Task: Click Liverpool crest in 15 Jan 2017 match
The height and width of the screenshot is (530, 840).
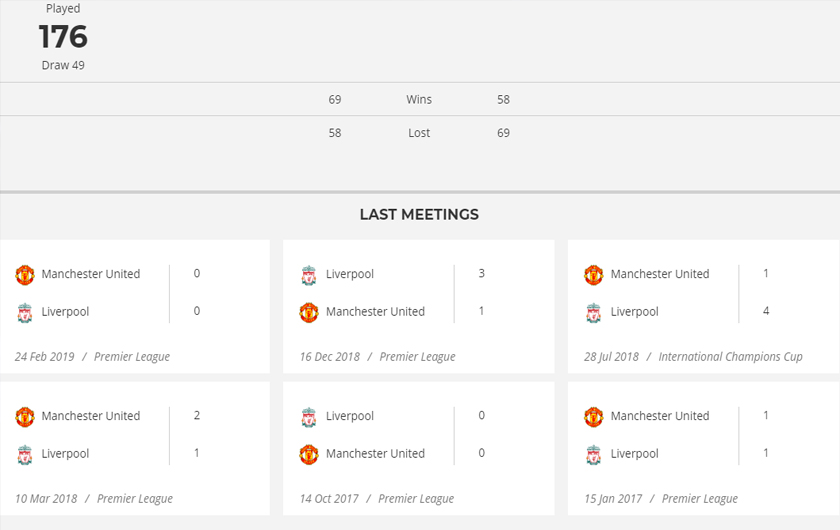Action: 594,455
